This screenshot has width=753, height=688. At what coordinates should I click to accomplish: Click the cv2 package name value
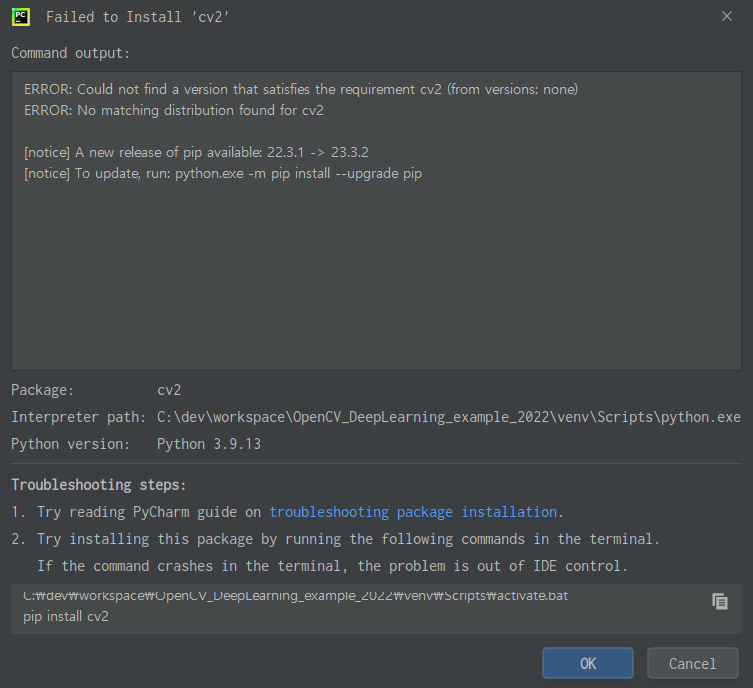169,390
